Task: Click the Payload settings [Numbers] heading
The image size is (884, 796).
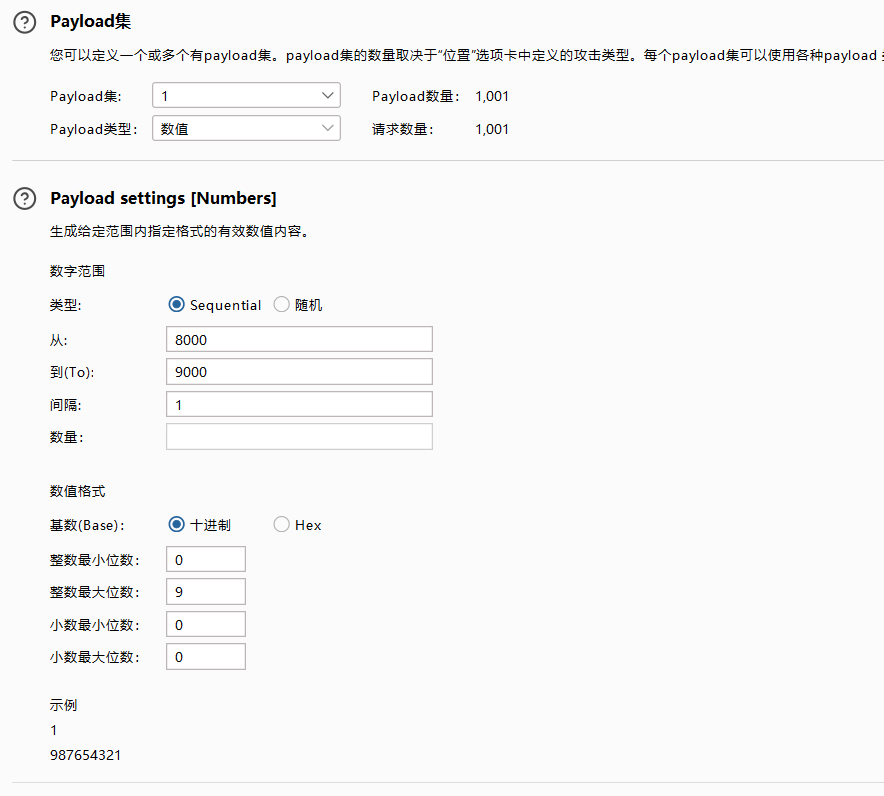Action: [163, 199]
